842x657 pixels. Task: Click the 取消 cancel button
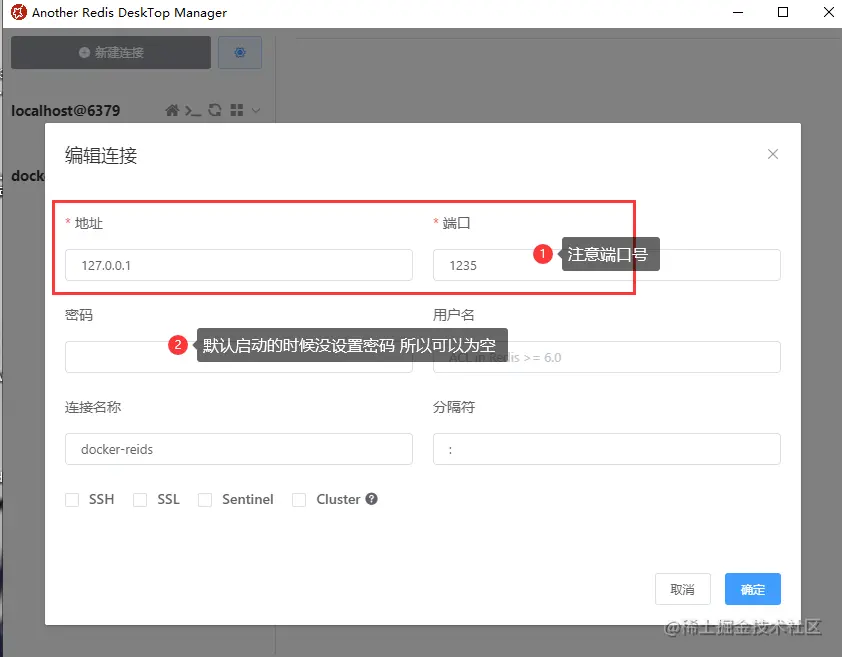tap(683, 589)
